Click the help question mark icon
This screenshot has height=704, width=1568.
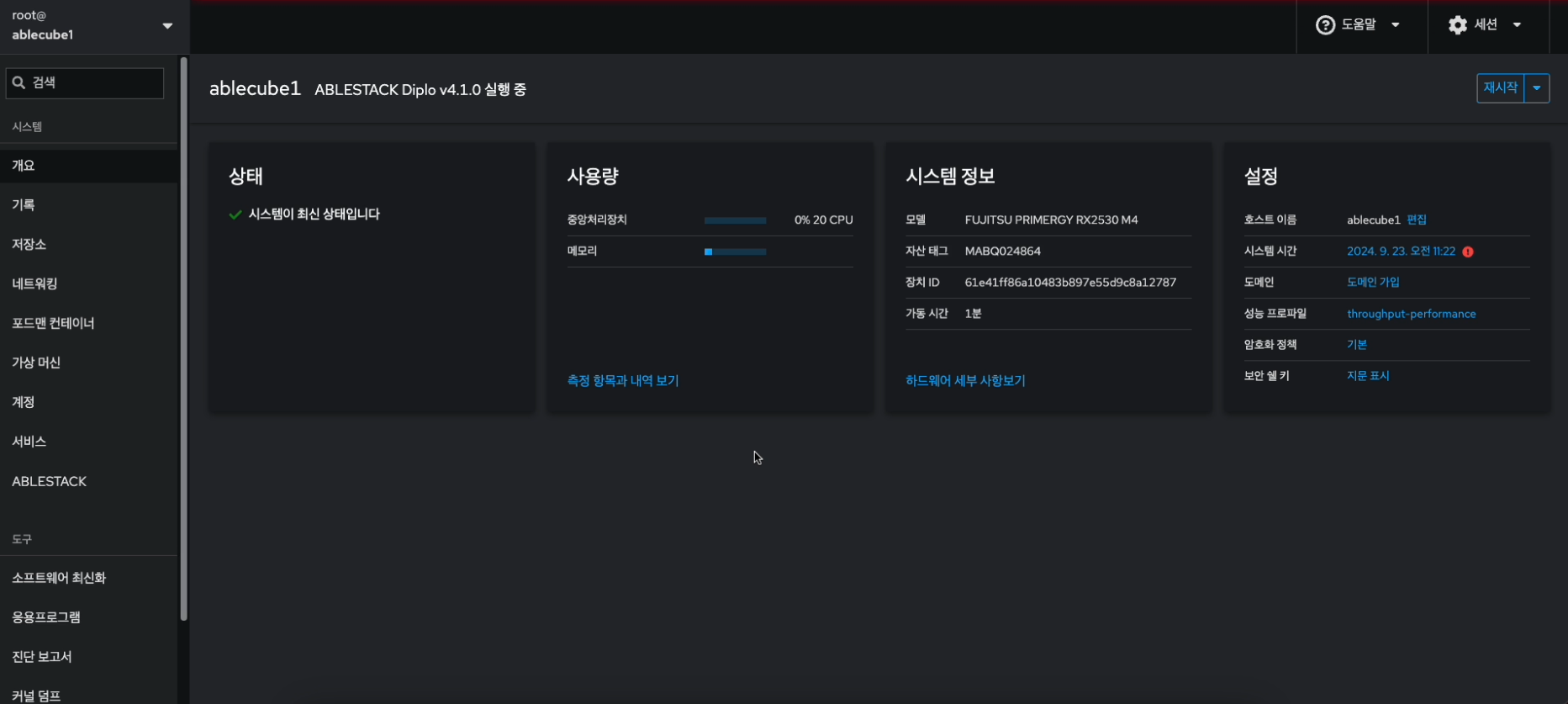click(x=1325, y=25)
